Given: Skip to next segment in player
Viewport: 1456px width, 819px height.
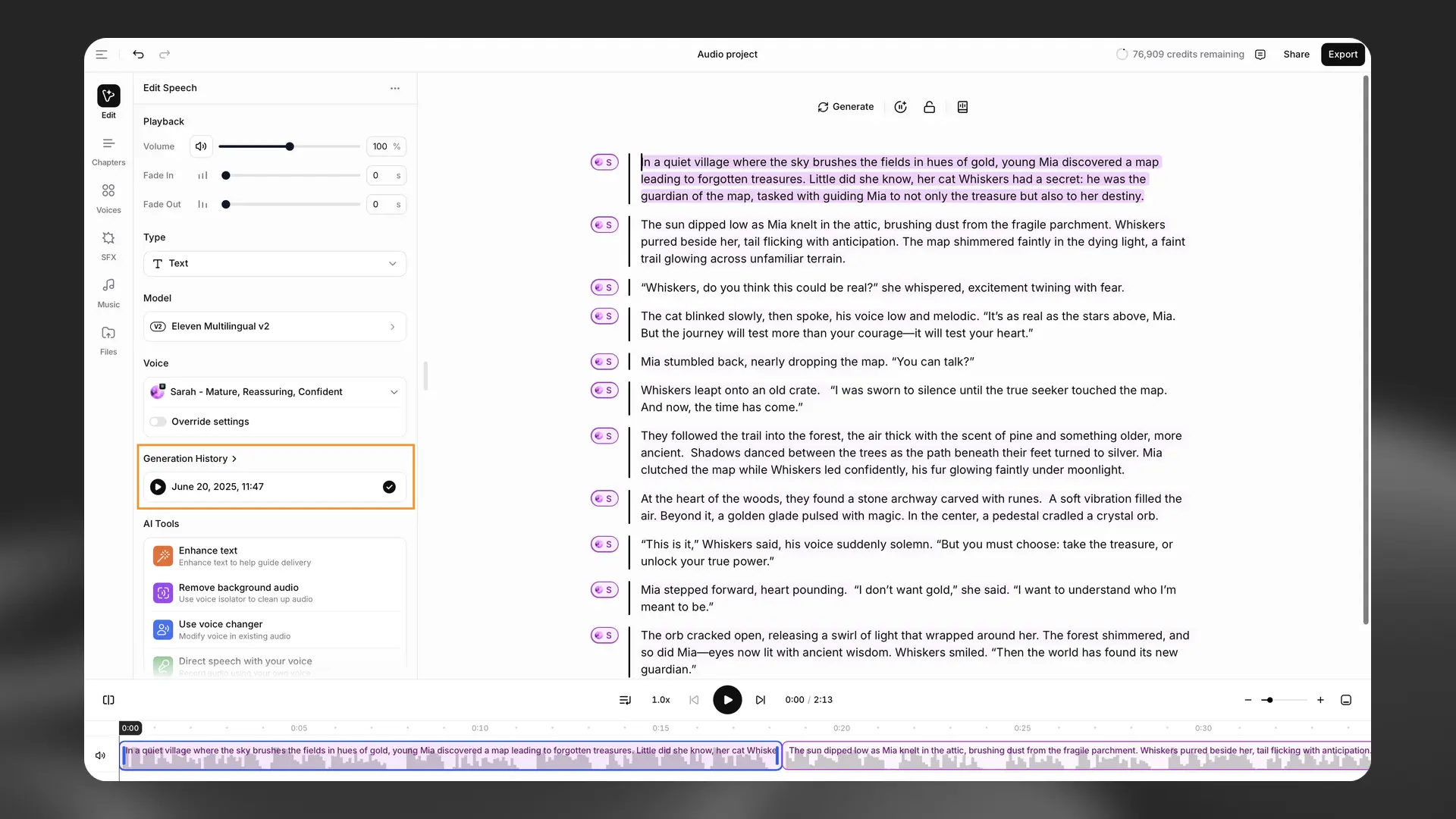Looking at the screenshot, I should (760, 700).
